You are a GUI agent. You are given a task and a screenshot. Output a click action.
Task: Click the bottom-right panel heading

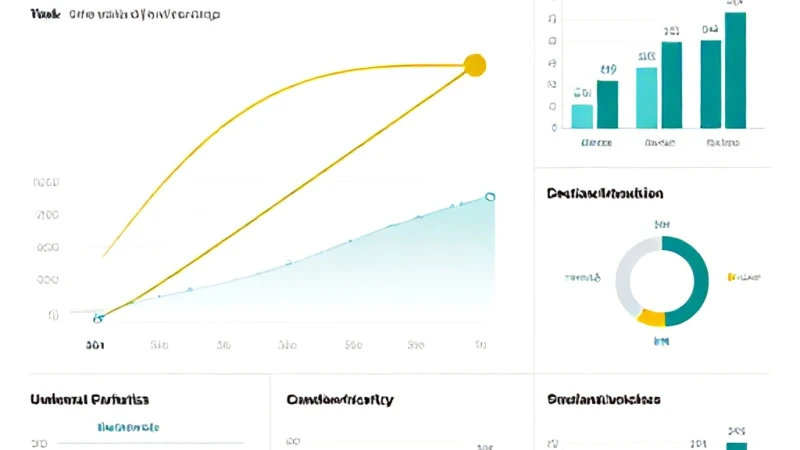[604, 399]
